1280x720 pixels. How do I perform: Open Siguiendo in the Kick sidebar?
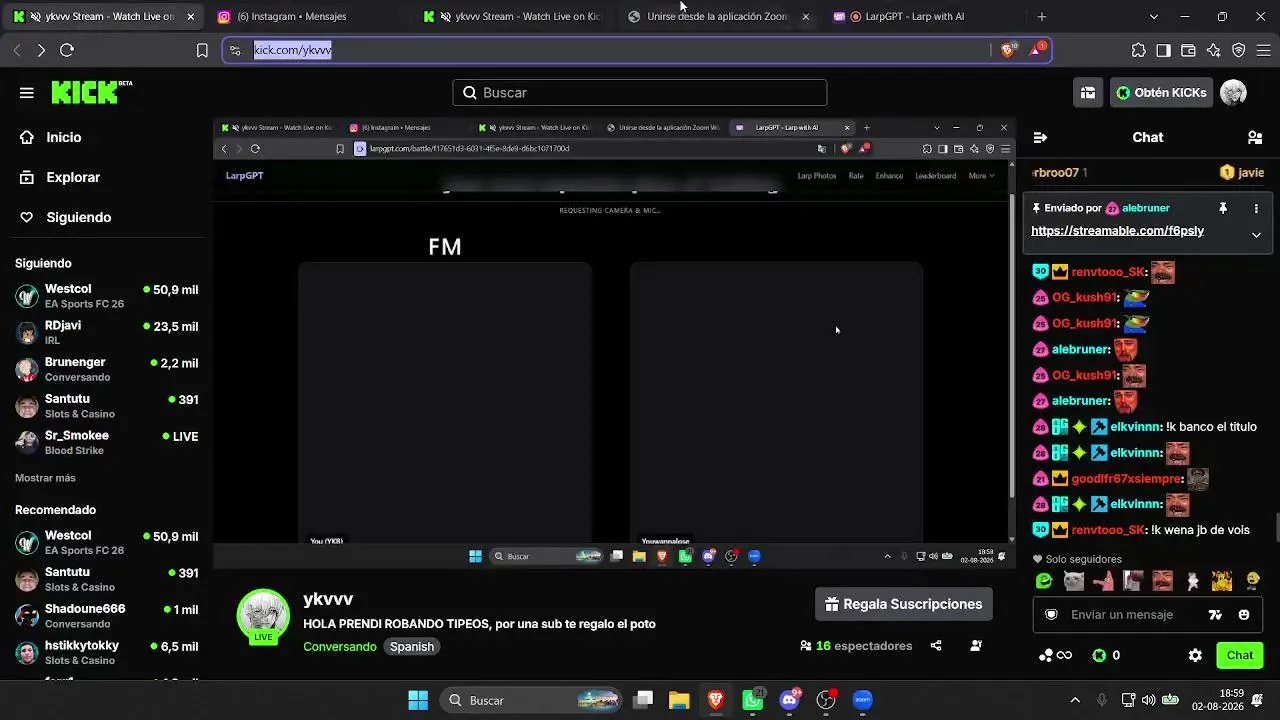[79, 217]
